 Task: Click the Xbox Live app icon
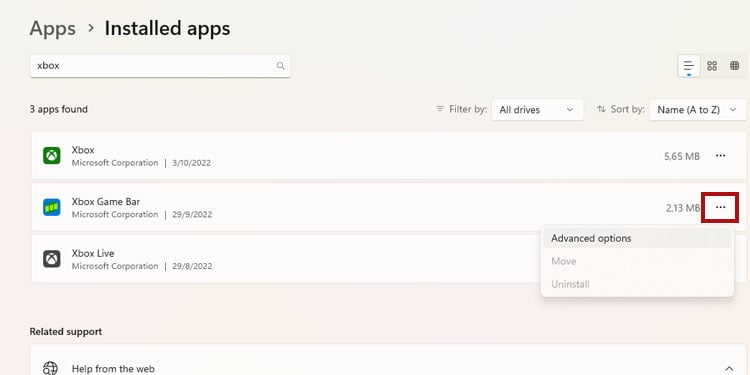pos(52,259)
